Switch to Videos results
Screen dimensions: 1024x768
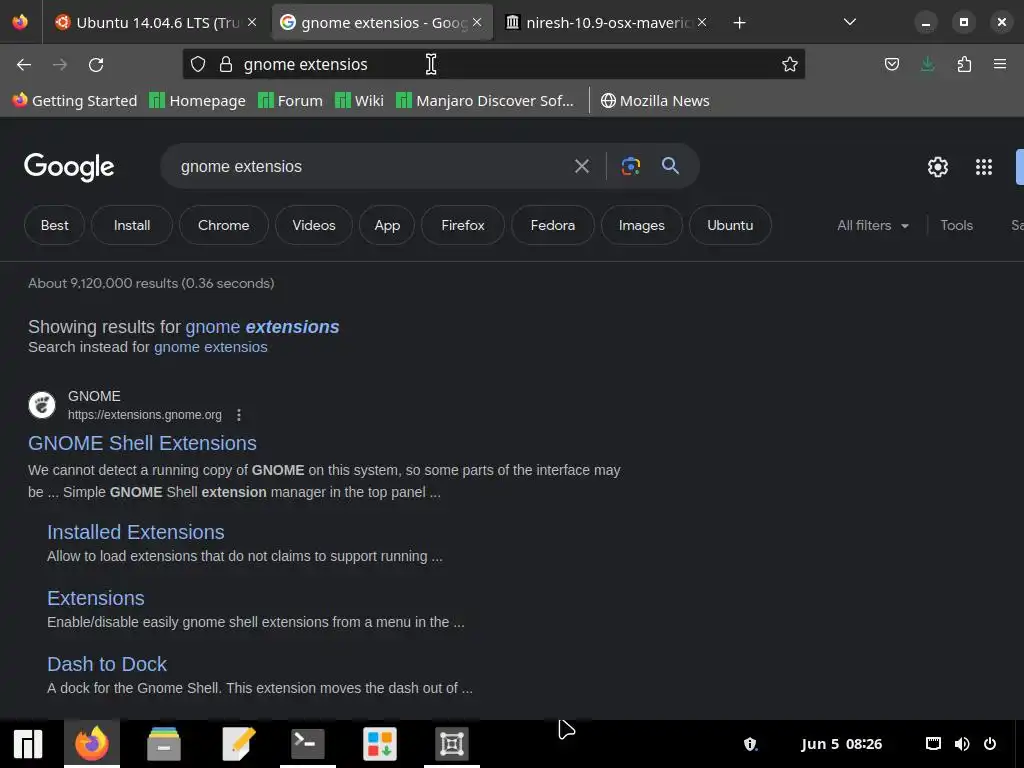(313, 225)
